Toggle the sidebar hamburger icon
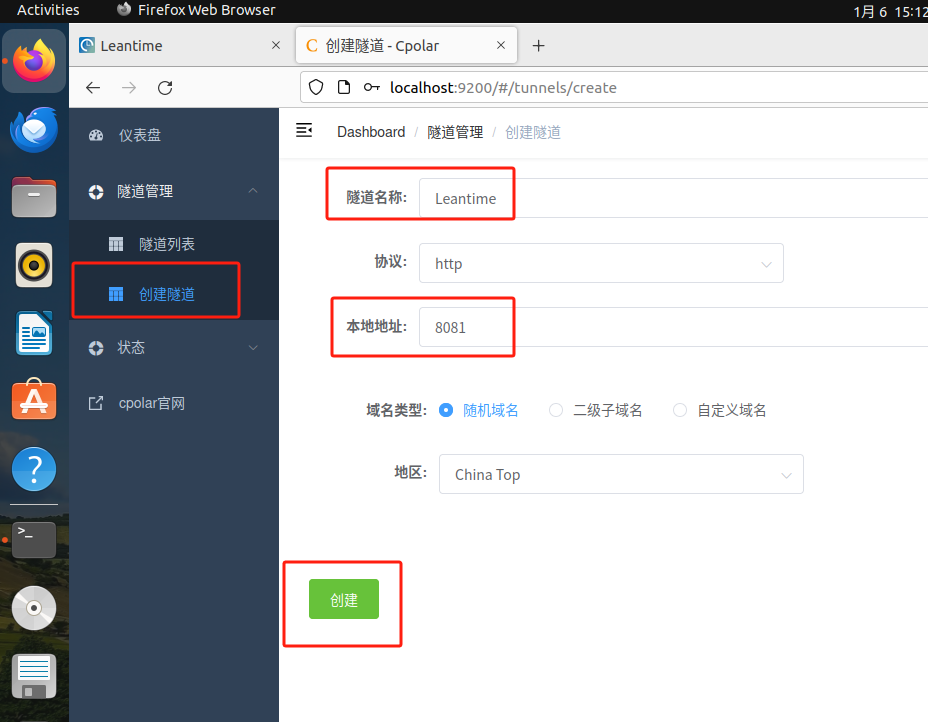 pos(304,130)
